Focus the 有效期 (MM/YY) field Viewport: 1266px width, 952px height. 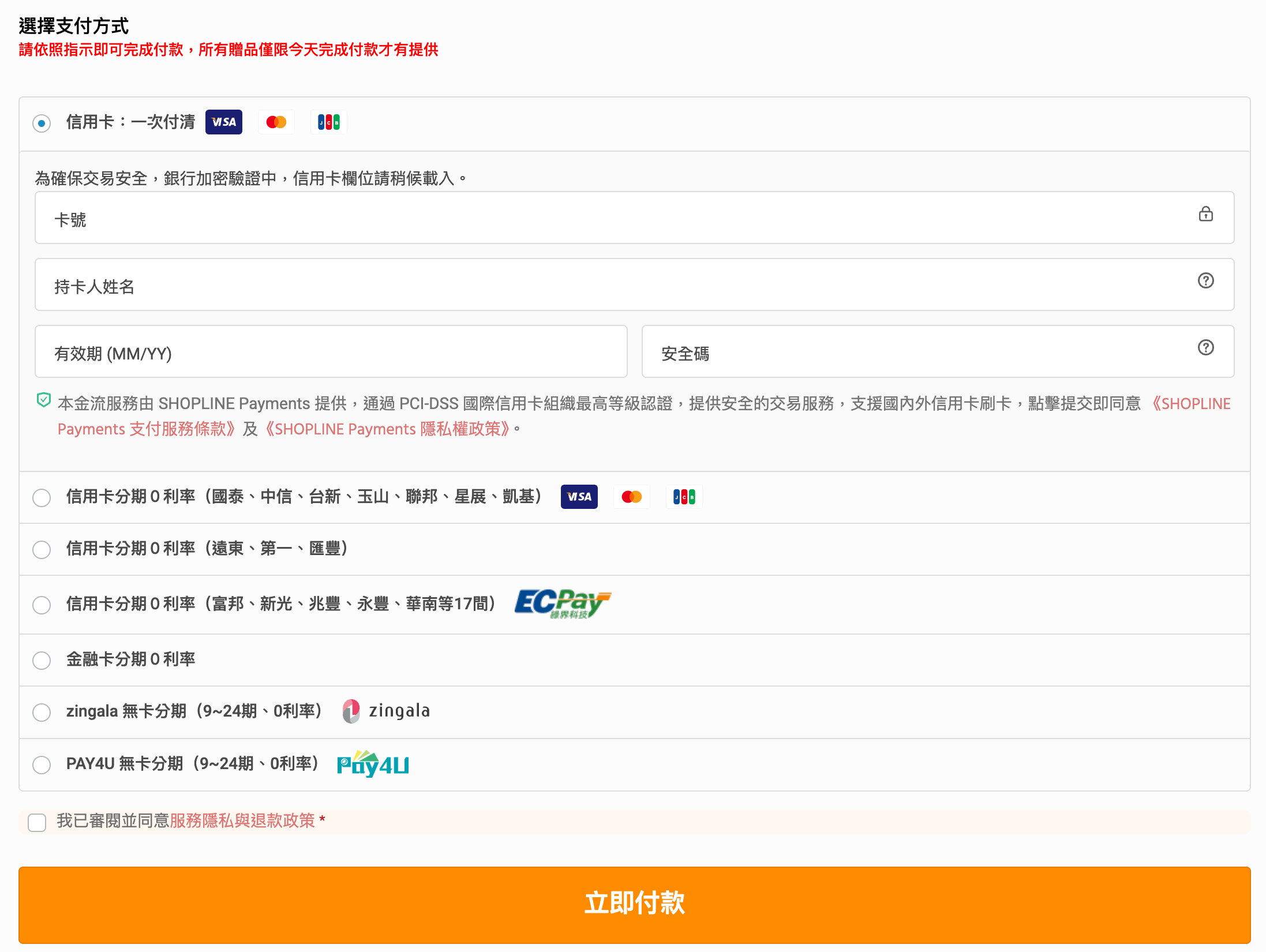(x=331, y=351)
